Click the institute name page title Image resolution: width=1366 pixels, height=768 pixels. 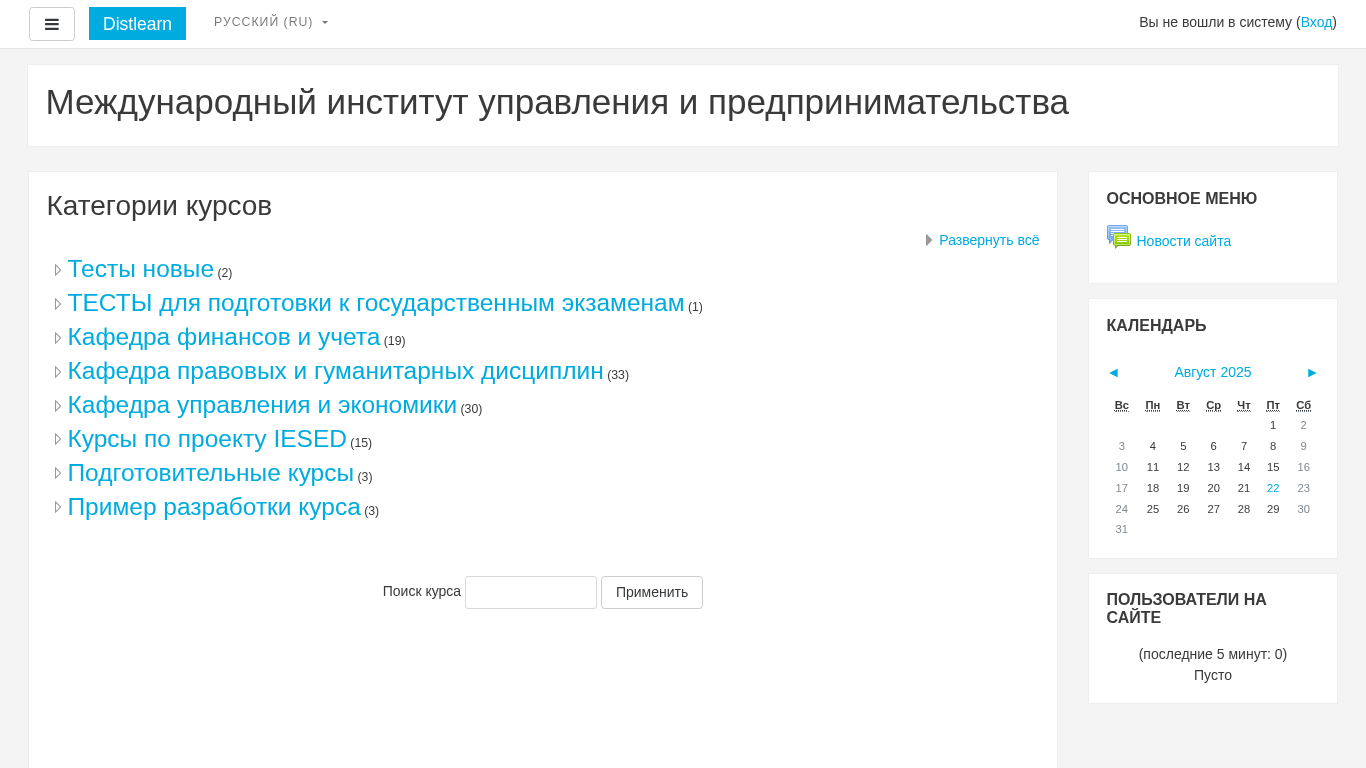tap(557, 102)
